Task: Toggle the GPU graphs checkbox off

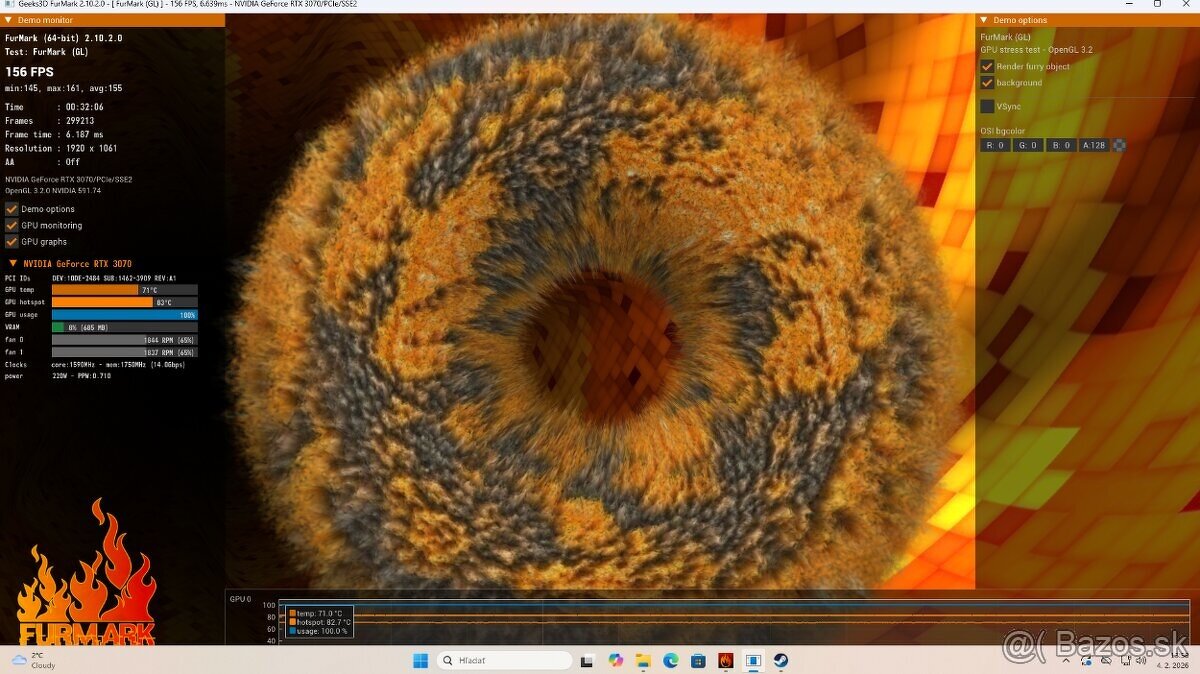Action: coord(12,241)
